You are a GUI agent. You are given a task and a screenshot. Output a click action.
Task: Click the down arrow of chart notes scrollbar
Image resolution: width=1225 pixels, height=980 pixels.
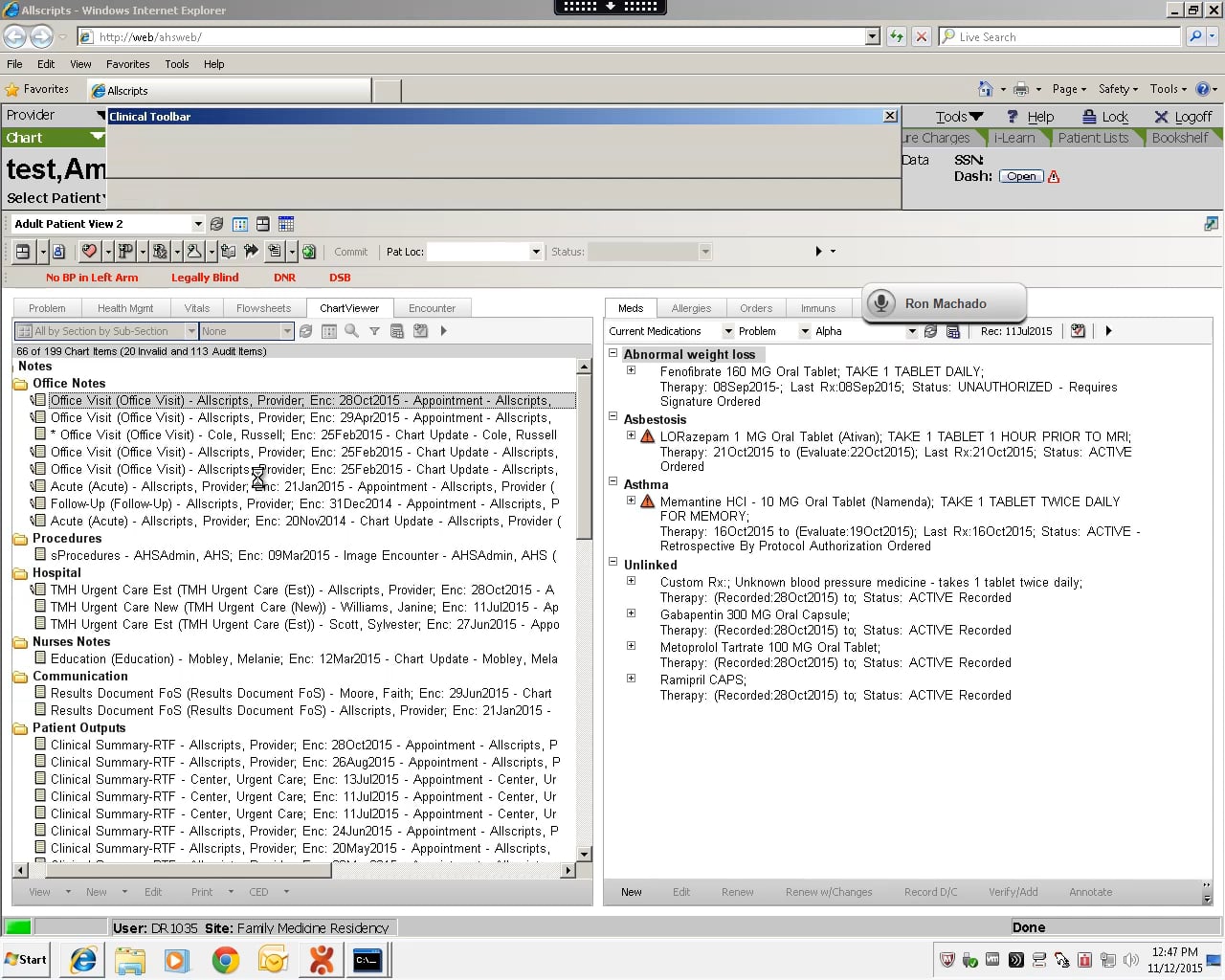[584, 854]
